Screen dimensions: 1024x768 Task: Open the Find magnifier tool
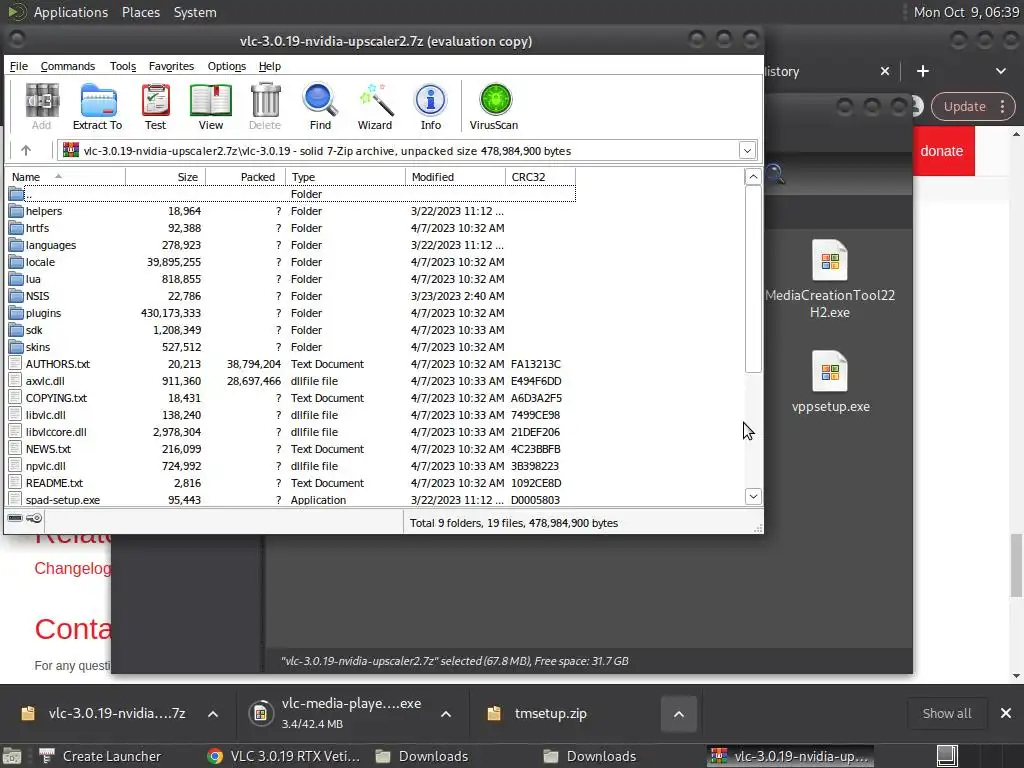pos(320,106)
